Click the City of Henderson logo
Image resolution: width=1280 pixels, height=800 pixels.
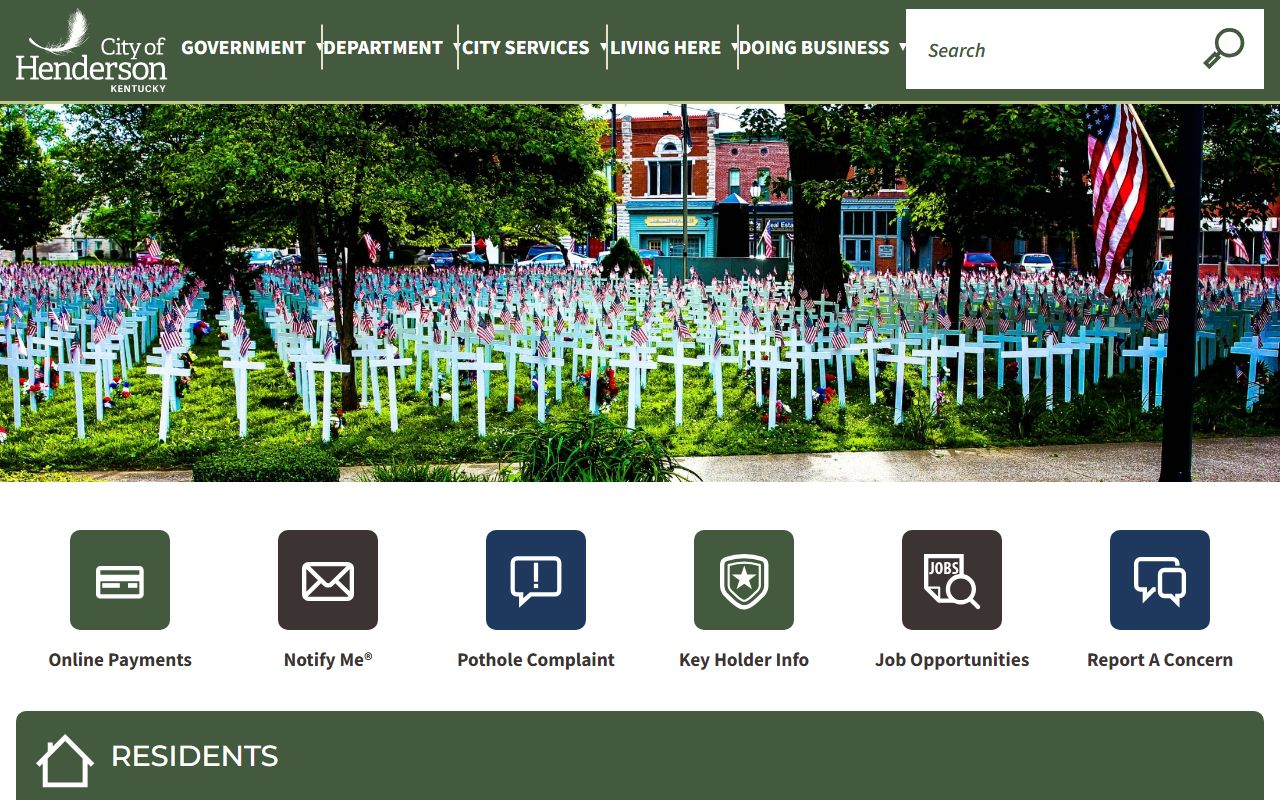pyautogui.click(x=91, y=50)
